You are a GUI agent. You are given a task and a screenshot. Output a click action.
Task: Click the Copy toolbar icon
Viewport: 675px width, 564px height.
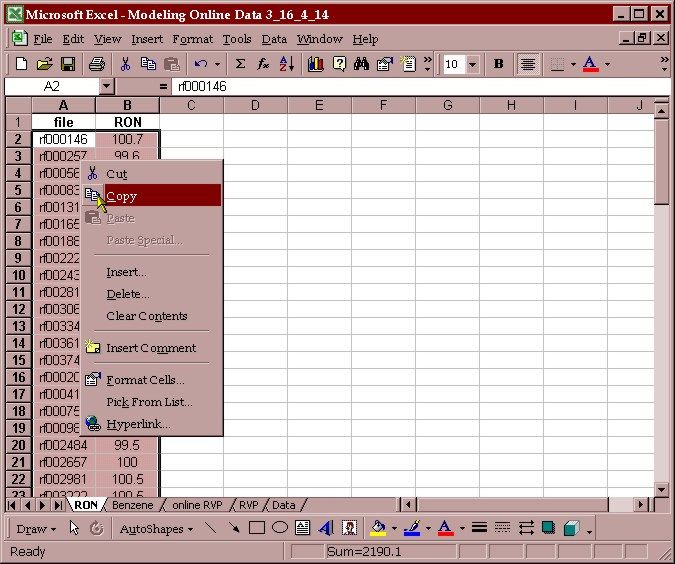tap(148, 64)
